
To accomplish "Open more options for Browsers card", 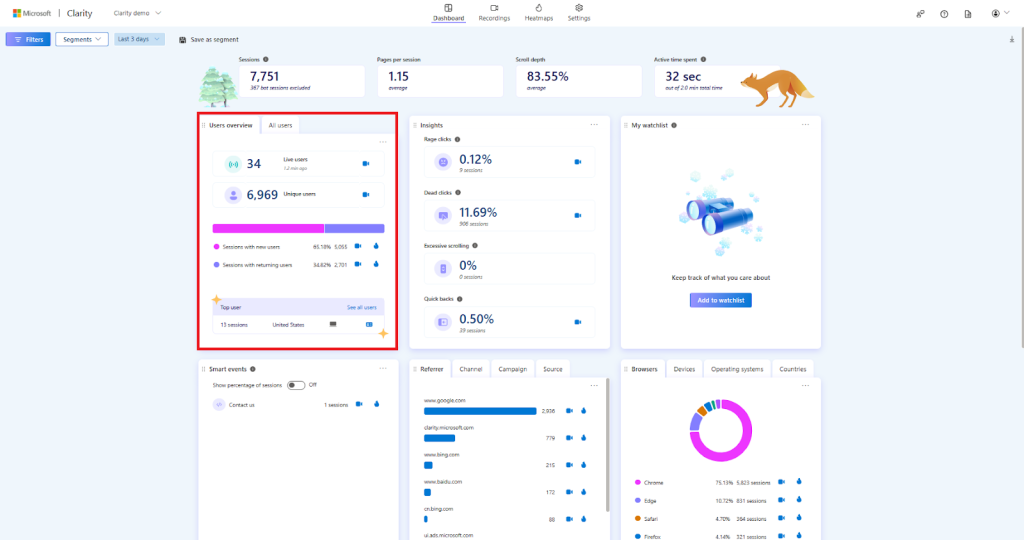I will point(805,385).
